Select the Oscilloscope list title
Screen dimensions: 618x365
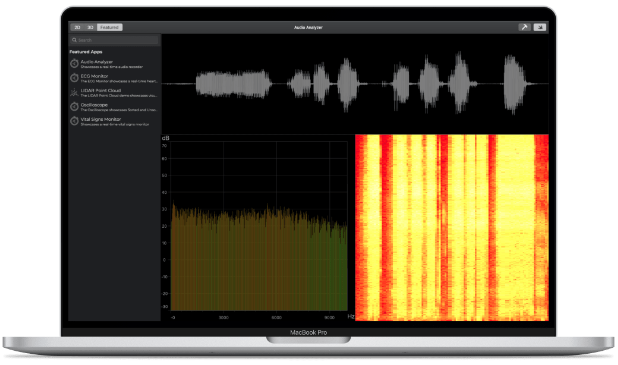[x=94, y=104]
